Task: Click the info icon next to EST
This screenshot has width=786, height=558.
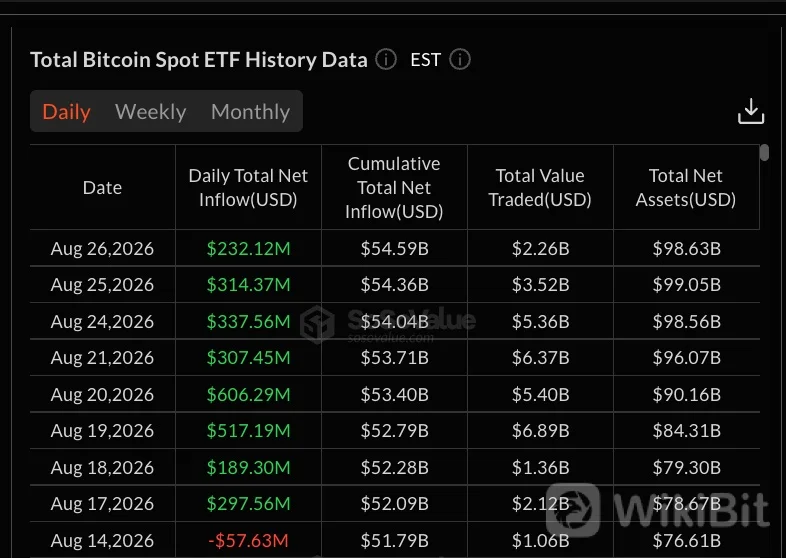Action: coord(460,60)
